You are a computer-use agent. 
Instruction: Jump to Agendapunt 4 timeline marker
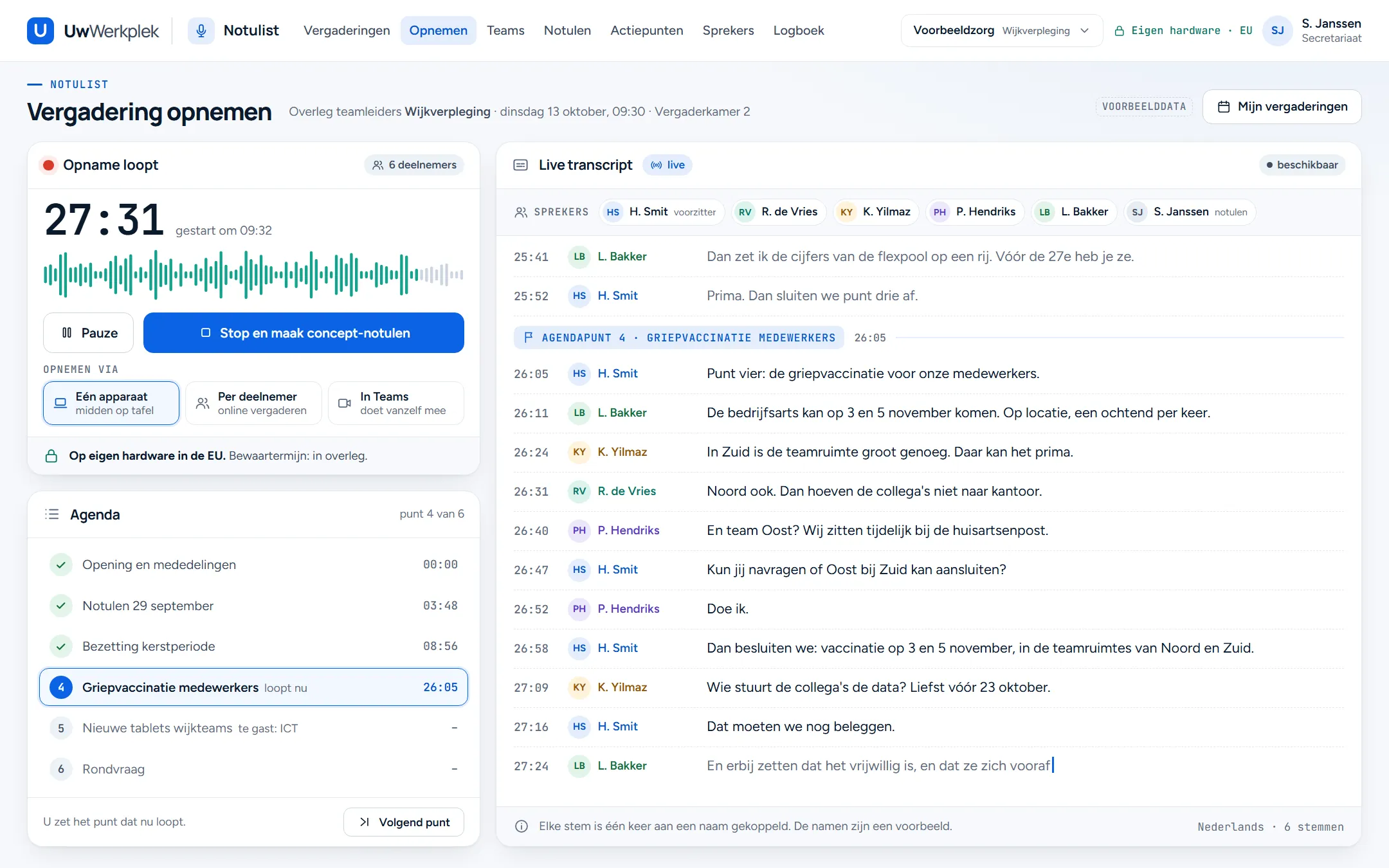[x=679, y=338]
